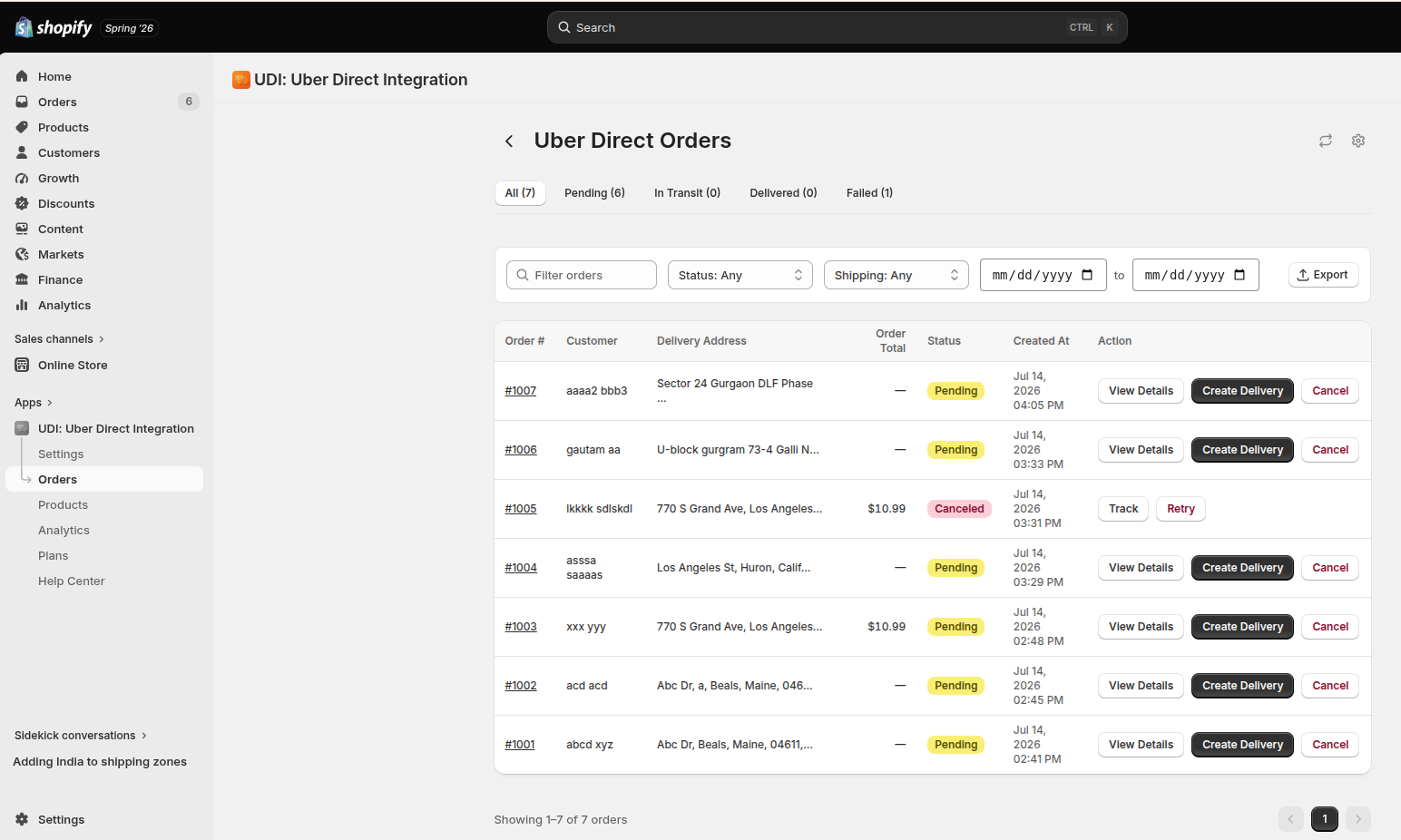Image resolution: width=1401 pixels, height=840 pixels.
Task: Switch to the Delivered (0) tab
Action: click(783, 192)
